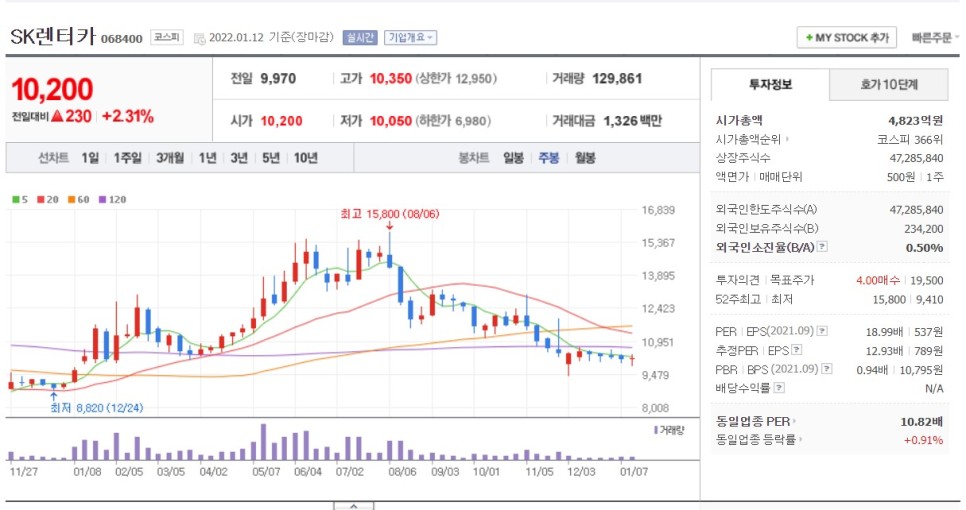Select the 5년 line chart period
This screenshot has width=966, height=510.
pyautogui.click(x=271, y=158)
